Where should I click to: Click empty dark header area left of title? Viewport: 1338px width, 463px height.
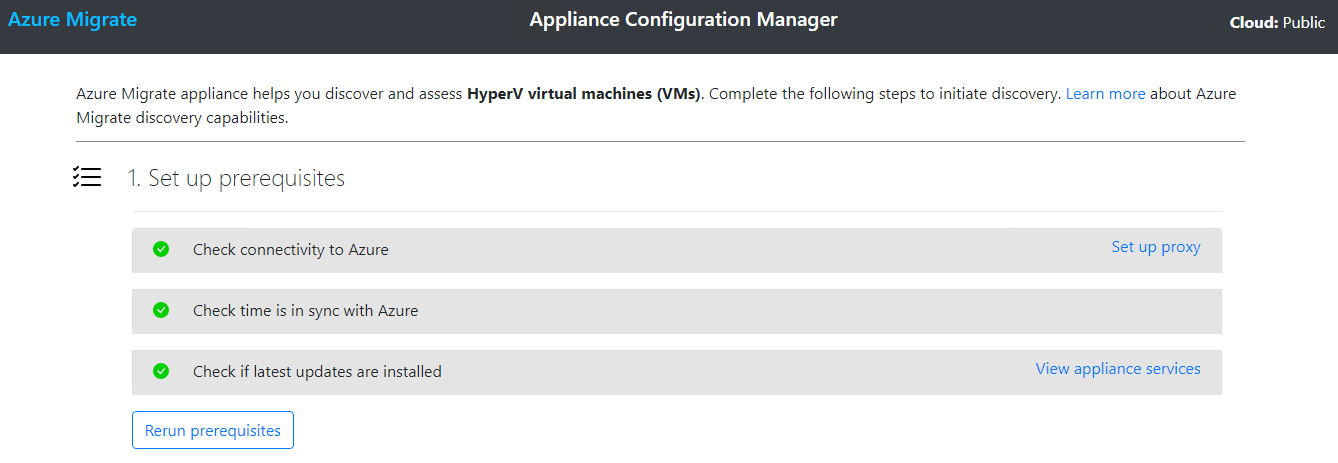tap(330, 25)
